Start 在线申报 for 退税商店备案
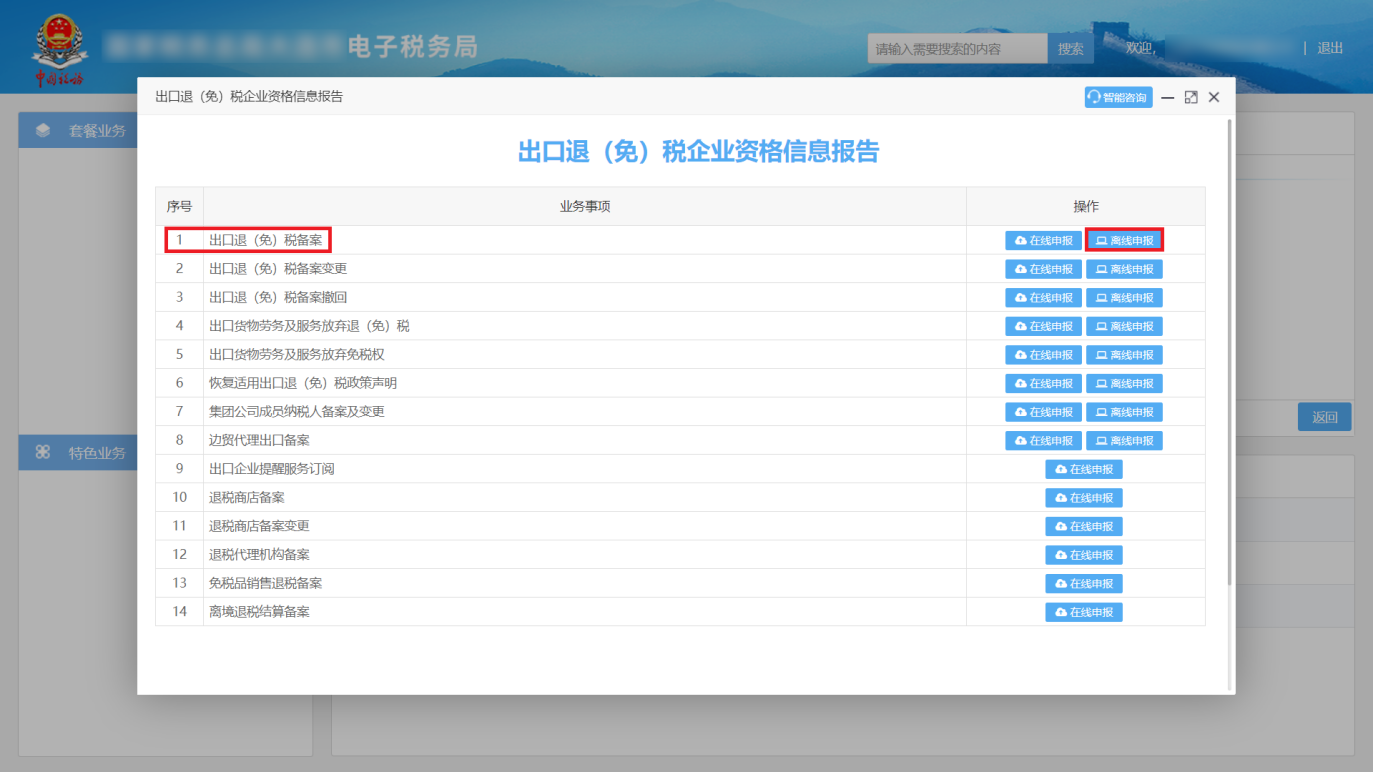 click(1083, 497)
